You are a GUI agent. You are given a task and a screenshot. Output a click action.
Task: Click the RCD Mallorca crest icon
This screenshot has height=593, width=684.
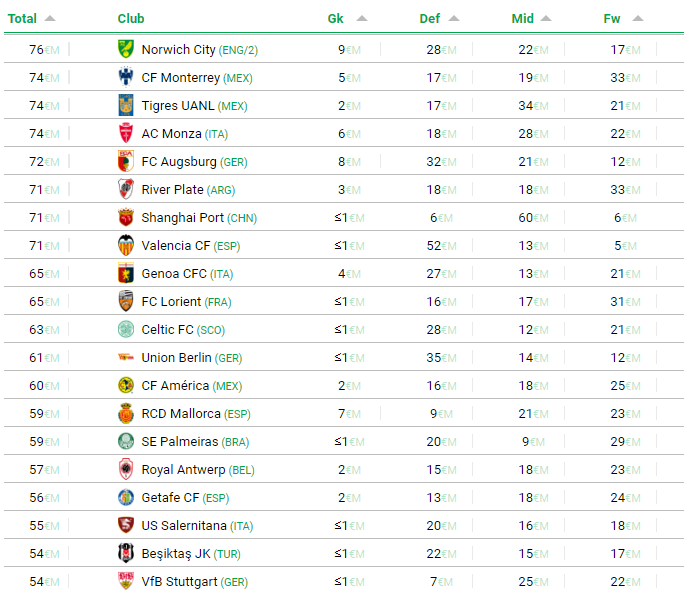(126, 413)
